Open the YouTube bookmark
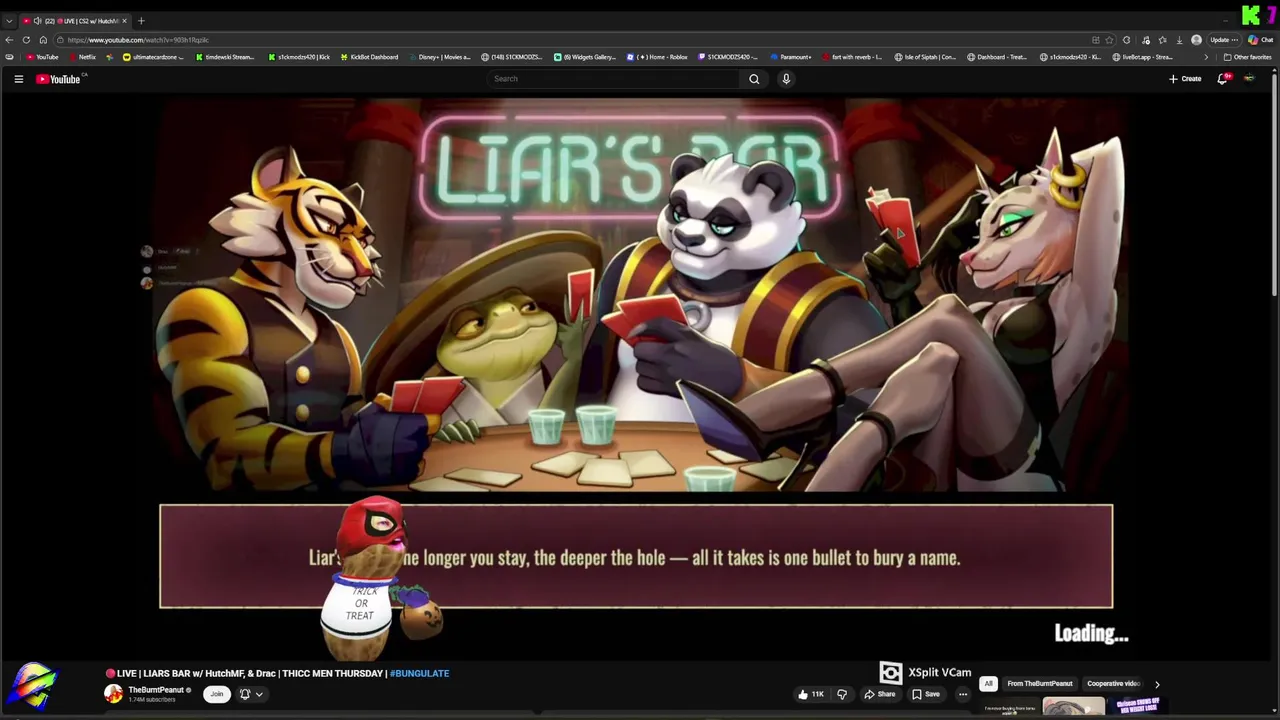The image size is (1280, 720). [43, 57]
